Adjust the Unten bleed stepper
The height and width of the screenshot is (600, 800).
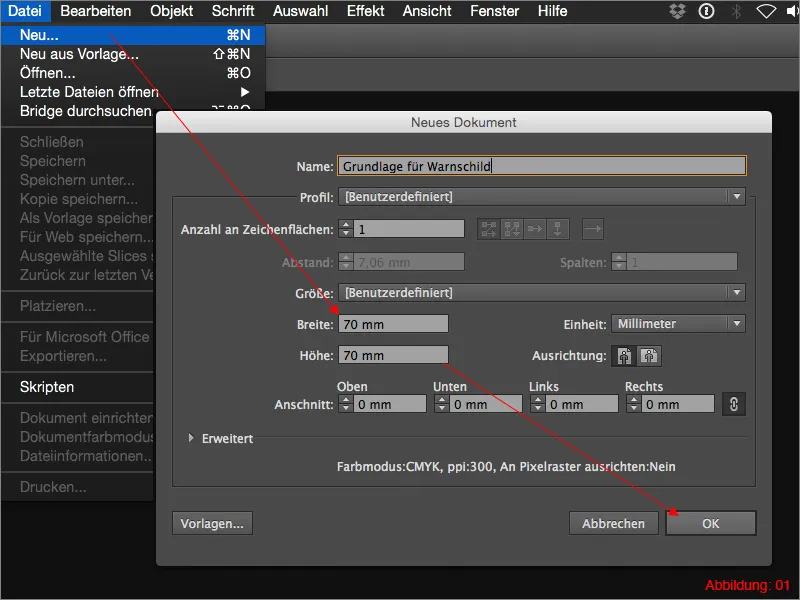point(442,404)
